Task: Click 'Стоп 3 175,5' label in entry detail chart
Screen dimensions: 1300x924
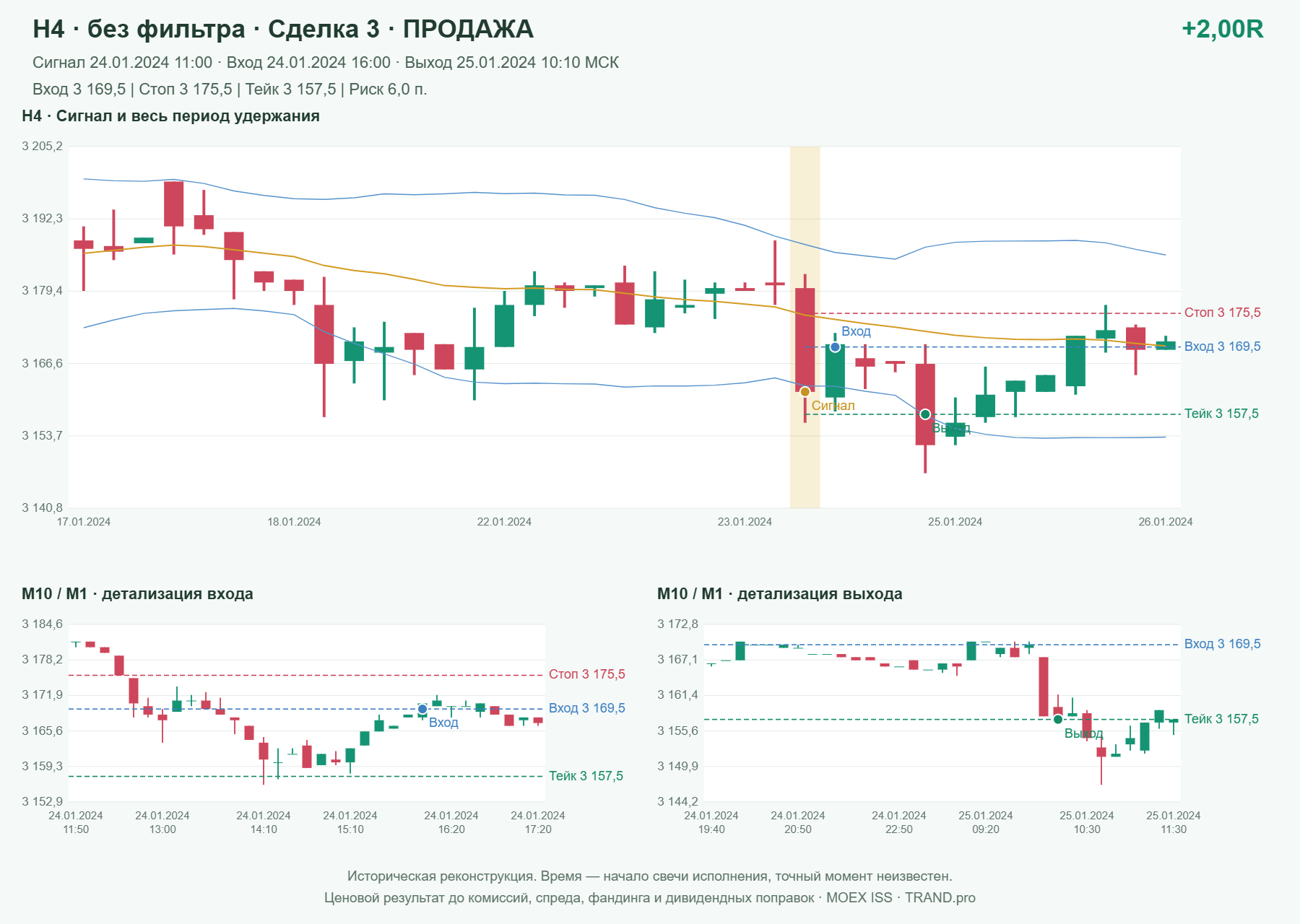Action: click(586, 674)
